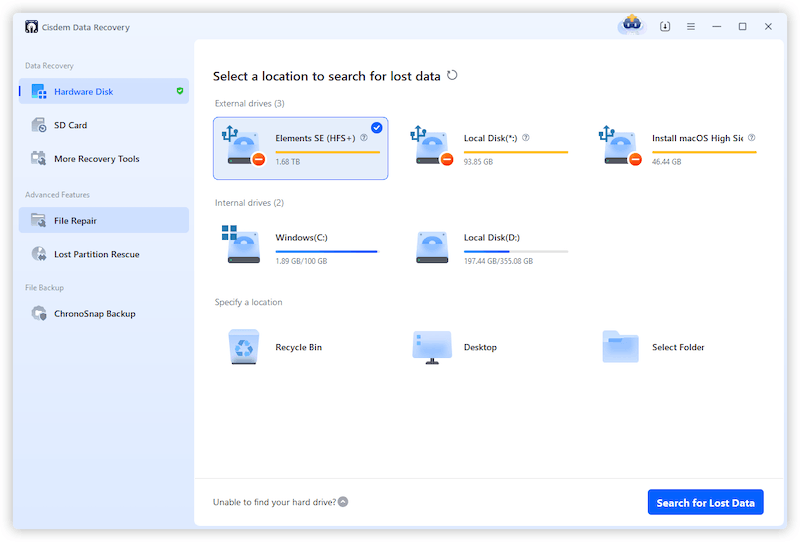Click the Desktop monitor icon
The width and height of the screenshot is (800, 542).
pos(432,347)
